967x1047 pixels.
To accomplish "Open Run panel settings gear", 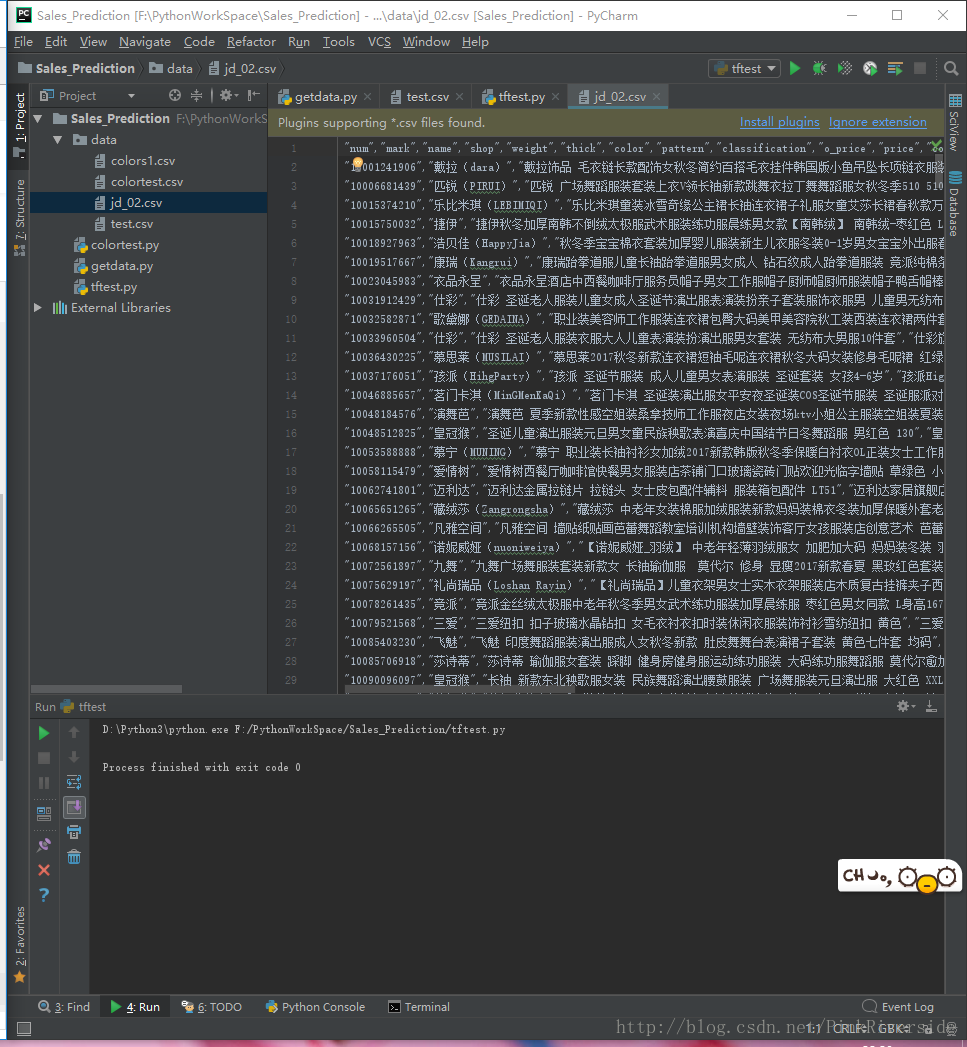I will click(x=905, y=706).
